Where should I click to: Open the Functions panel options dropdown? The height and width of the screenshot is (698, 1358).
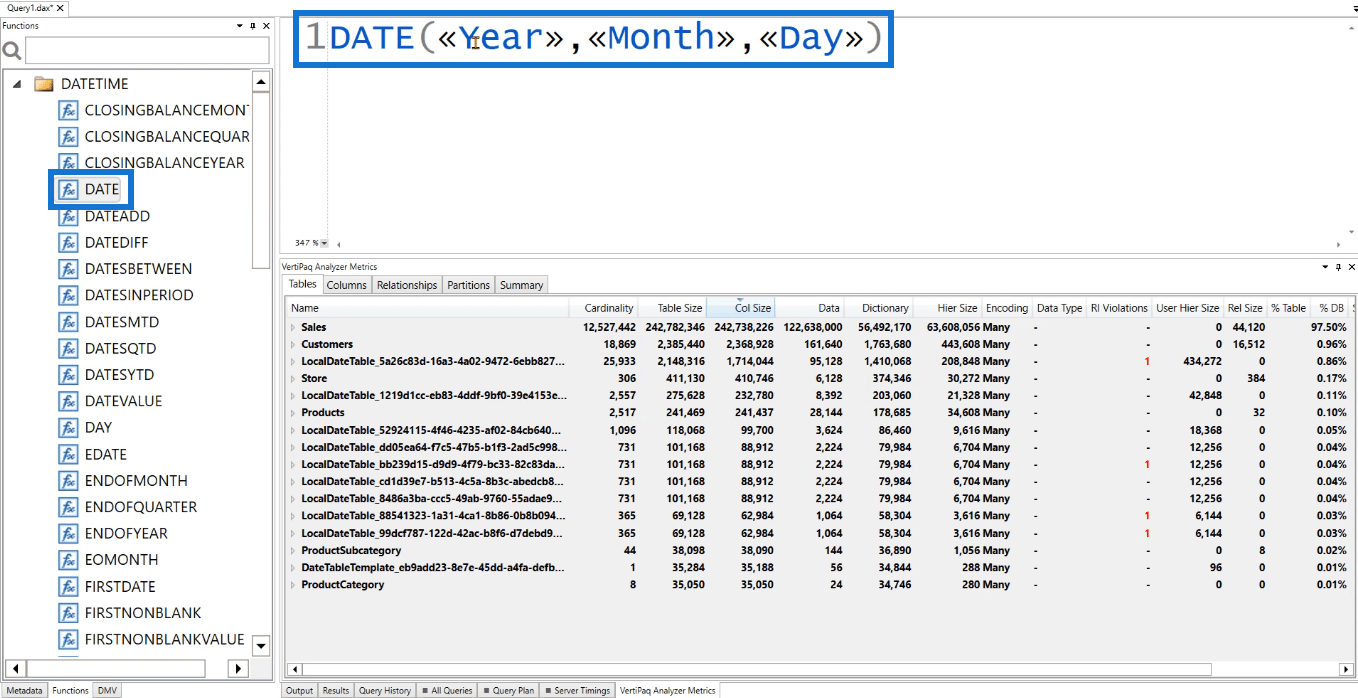coord(240,26)
